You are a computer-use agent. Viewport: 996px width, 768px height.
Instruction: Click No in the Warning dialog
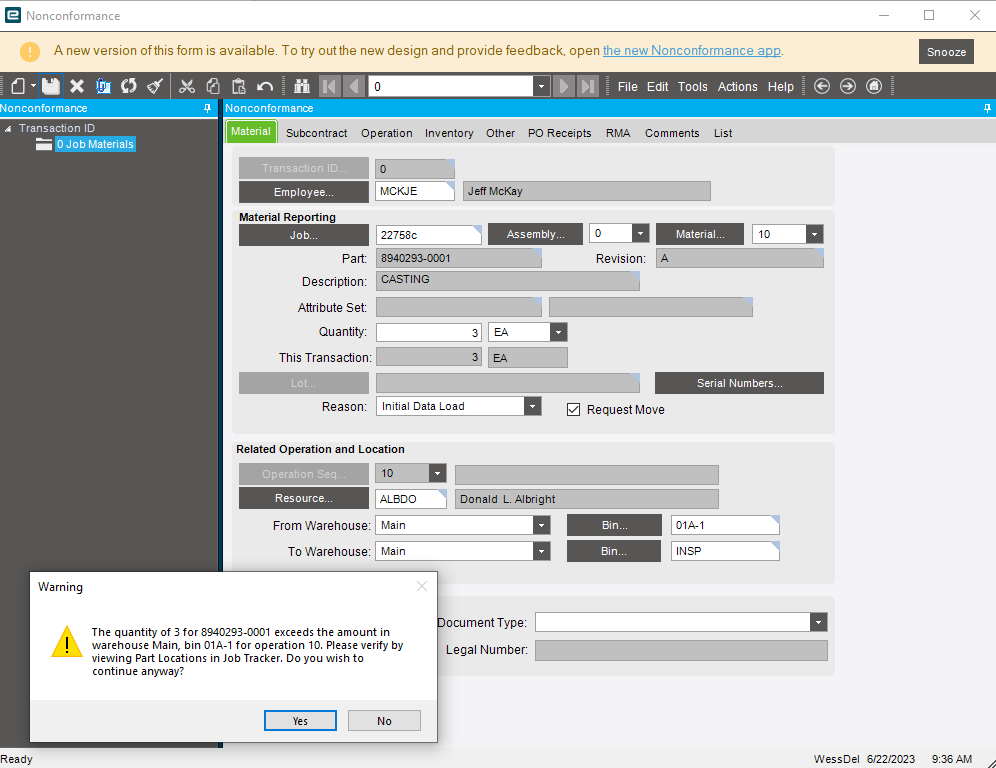384,721
